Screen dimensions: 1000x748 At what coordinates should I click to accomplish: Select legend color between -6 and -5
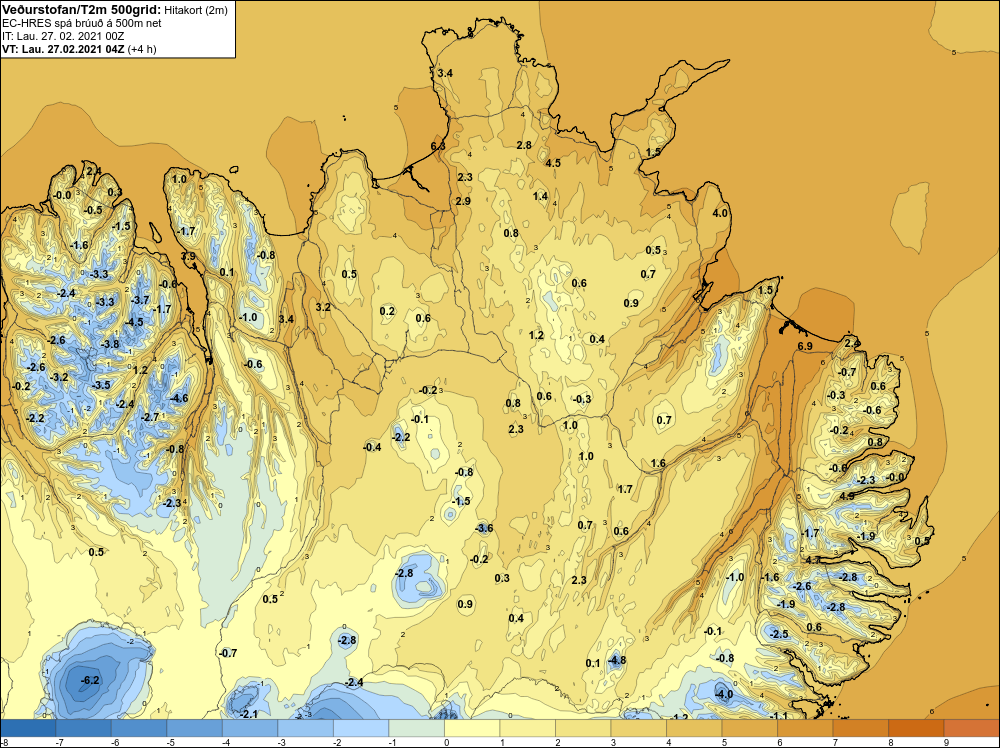(139, 728)
